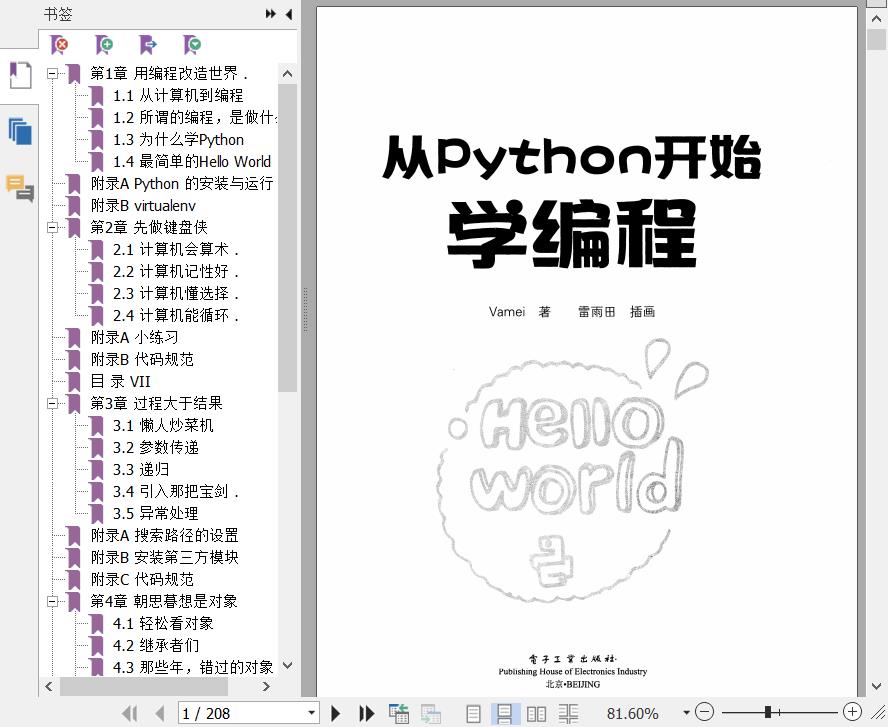The width and height of the screenshot is (888, 727).
Task: Click the zoom out minus button
Action: click(704, 712)
